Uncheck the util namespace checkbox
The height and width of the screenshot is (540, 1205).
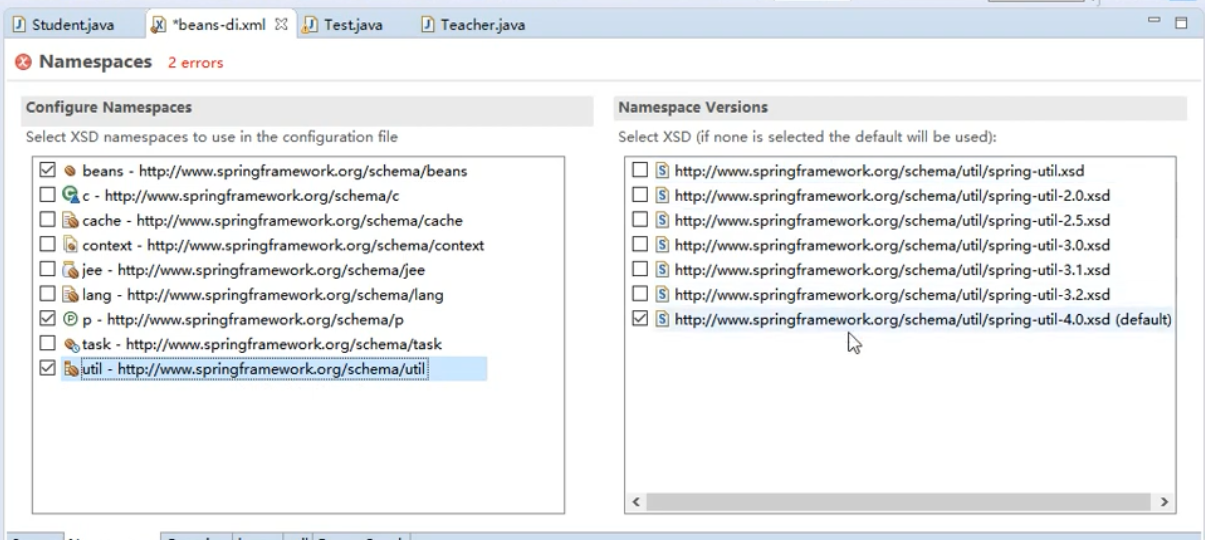[47, 368]
